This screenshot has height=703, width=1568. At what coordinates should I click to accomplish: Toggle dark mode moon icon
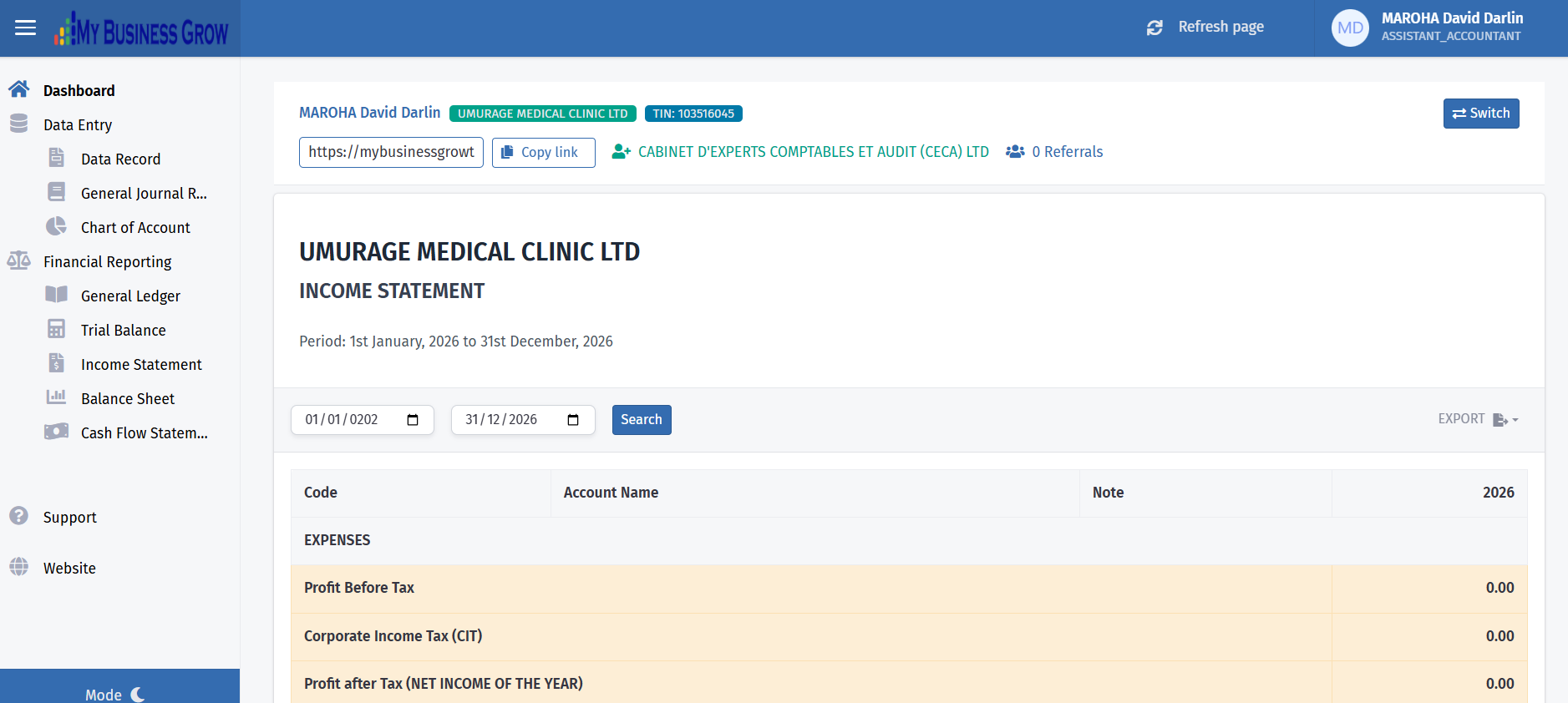[138, 694]
